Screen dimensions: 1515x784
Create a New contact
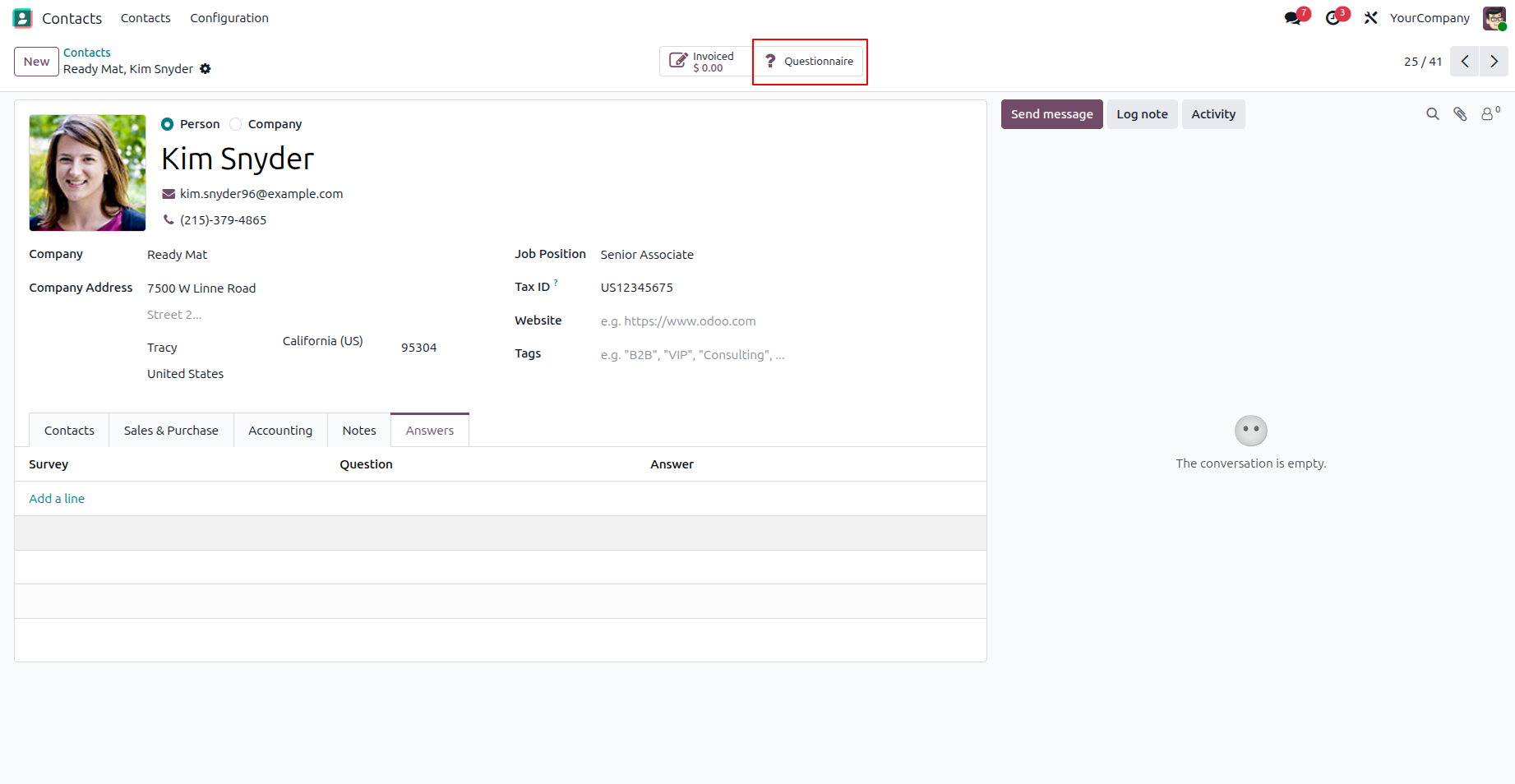pos(36,62)
